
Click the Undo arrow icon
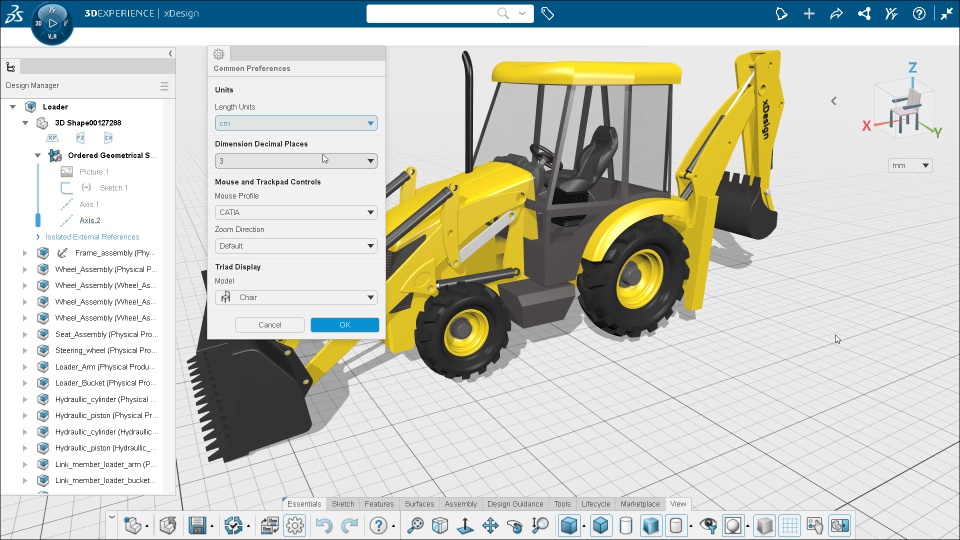coord(324,525)
